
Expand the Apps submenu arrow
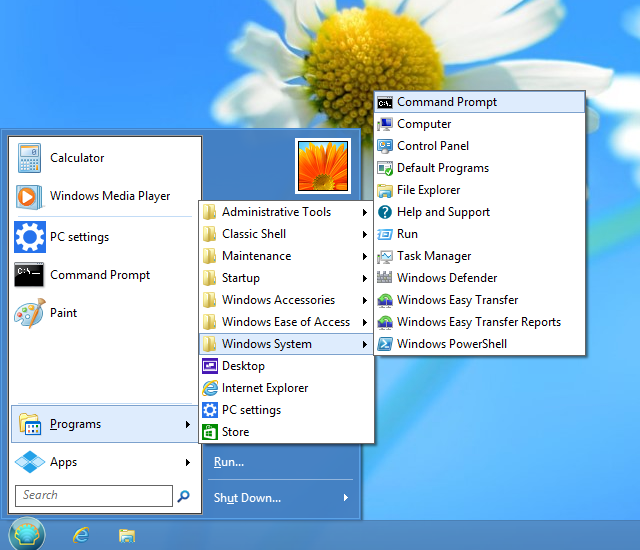click(188, 462)
